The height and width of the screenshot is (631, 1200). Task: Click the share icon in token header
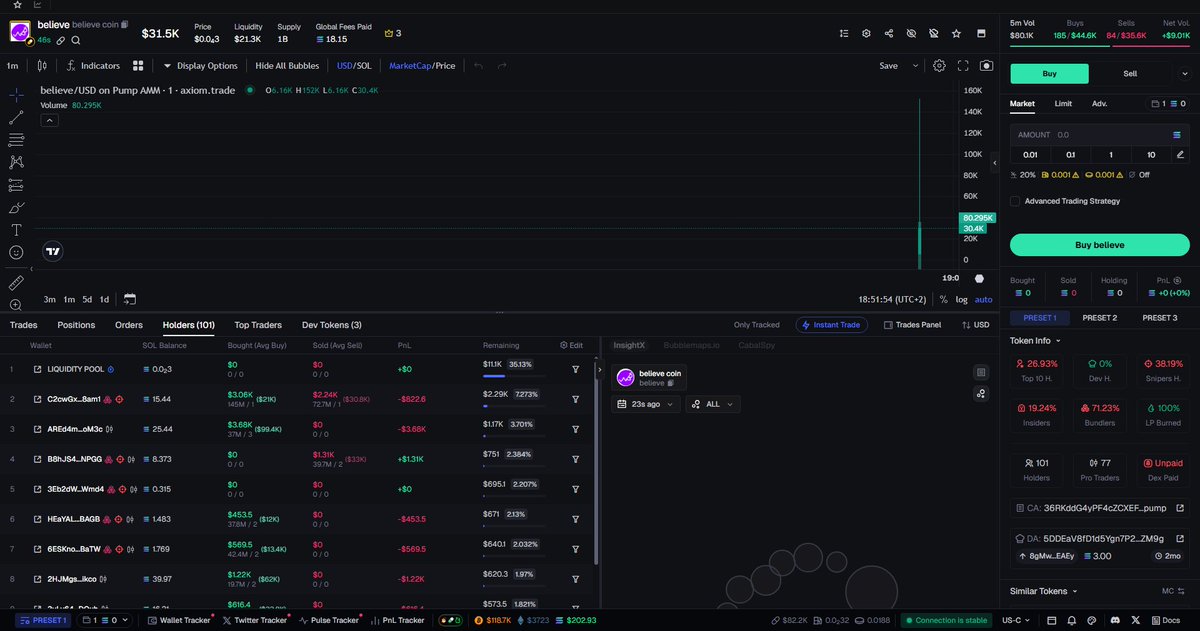(x=889, y=33)
